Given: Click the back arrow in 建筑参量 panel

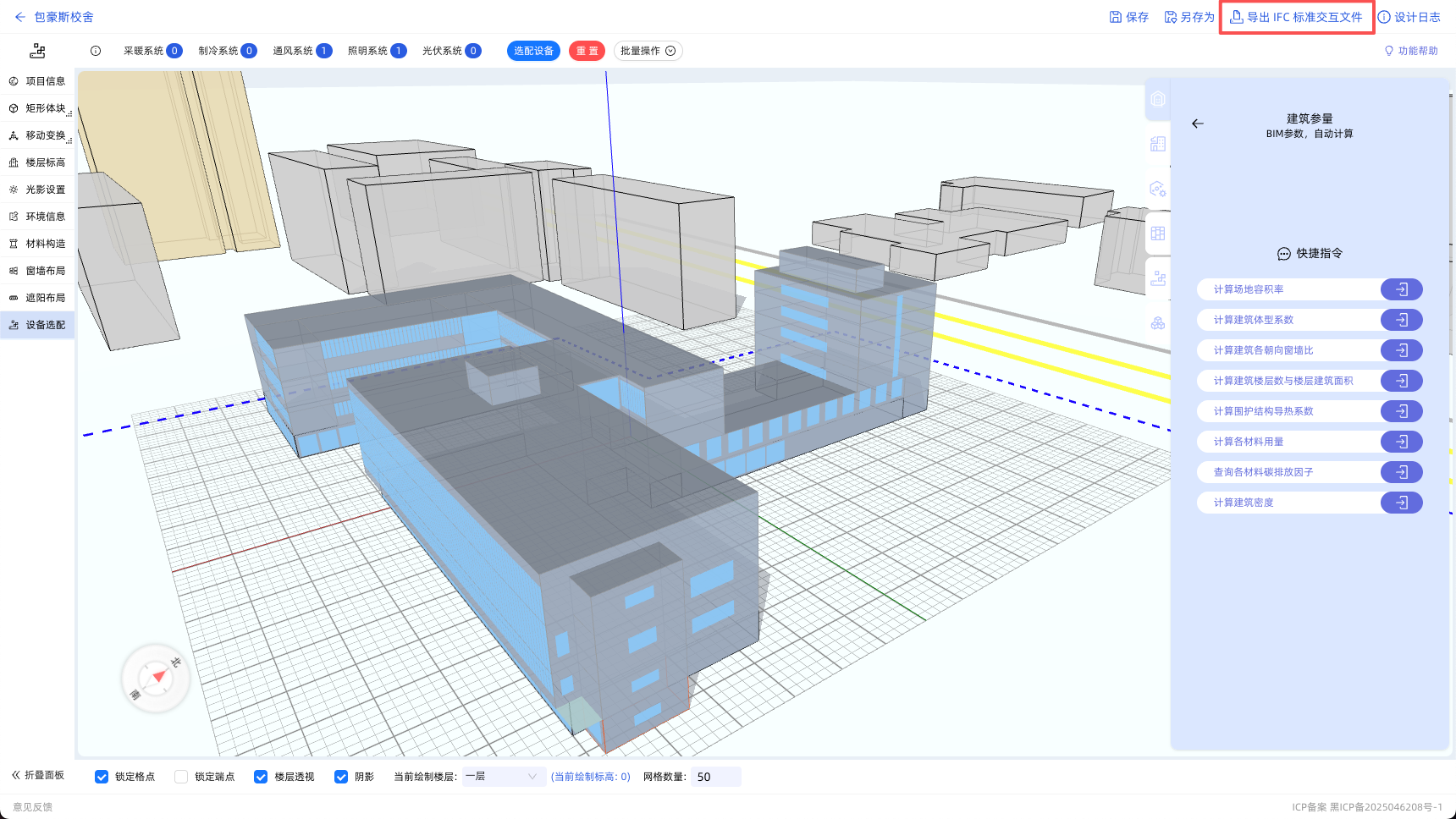Looking at the screenshot, I should click(1197, 124).
